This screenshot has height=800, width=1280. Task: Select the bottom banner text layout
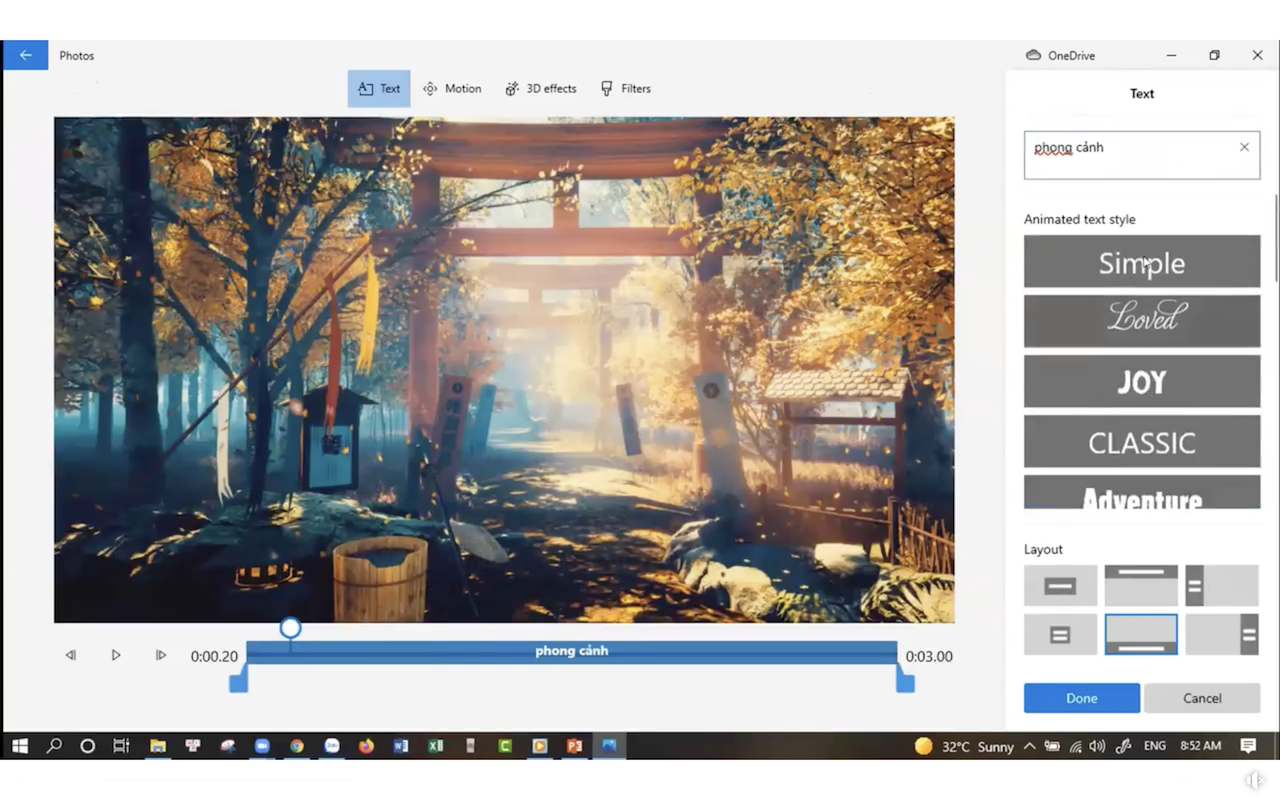[x=1141, y=635]
